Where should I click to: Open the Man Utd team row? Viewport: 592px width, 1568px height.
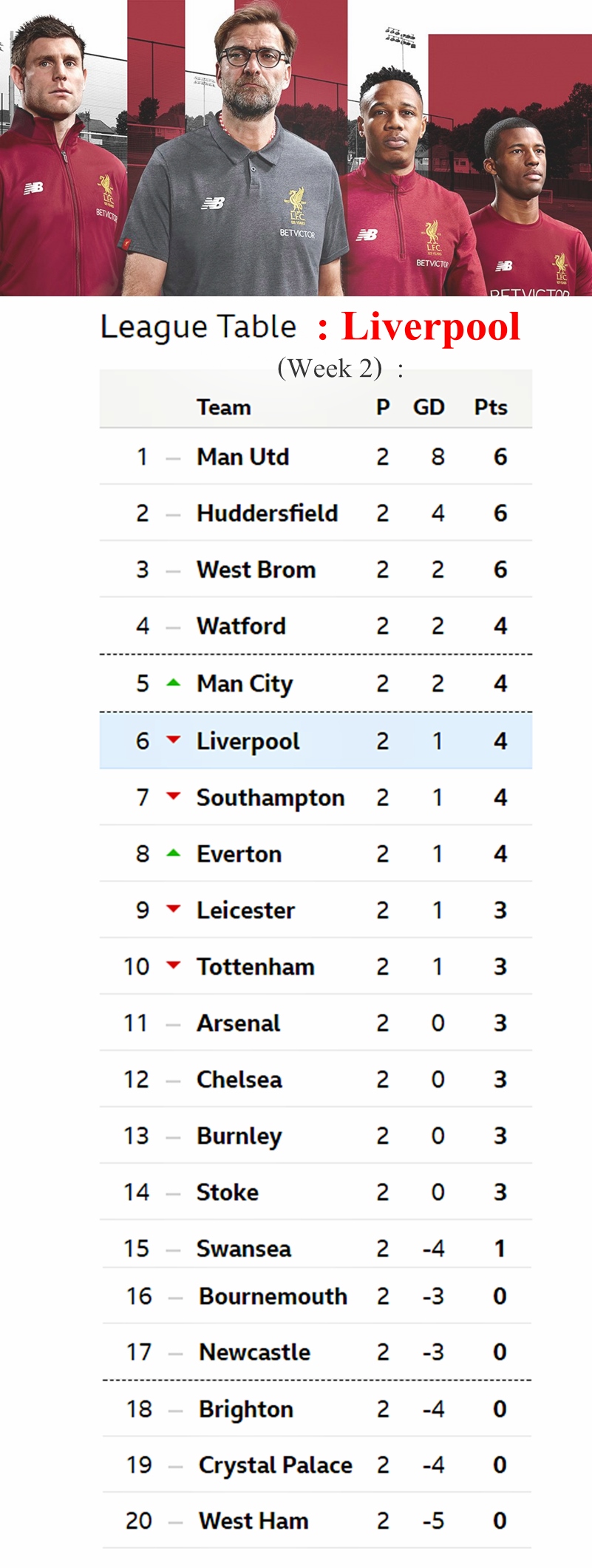point(316,457)
